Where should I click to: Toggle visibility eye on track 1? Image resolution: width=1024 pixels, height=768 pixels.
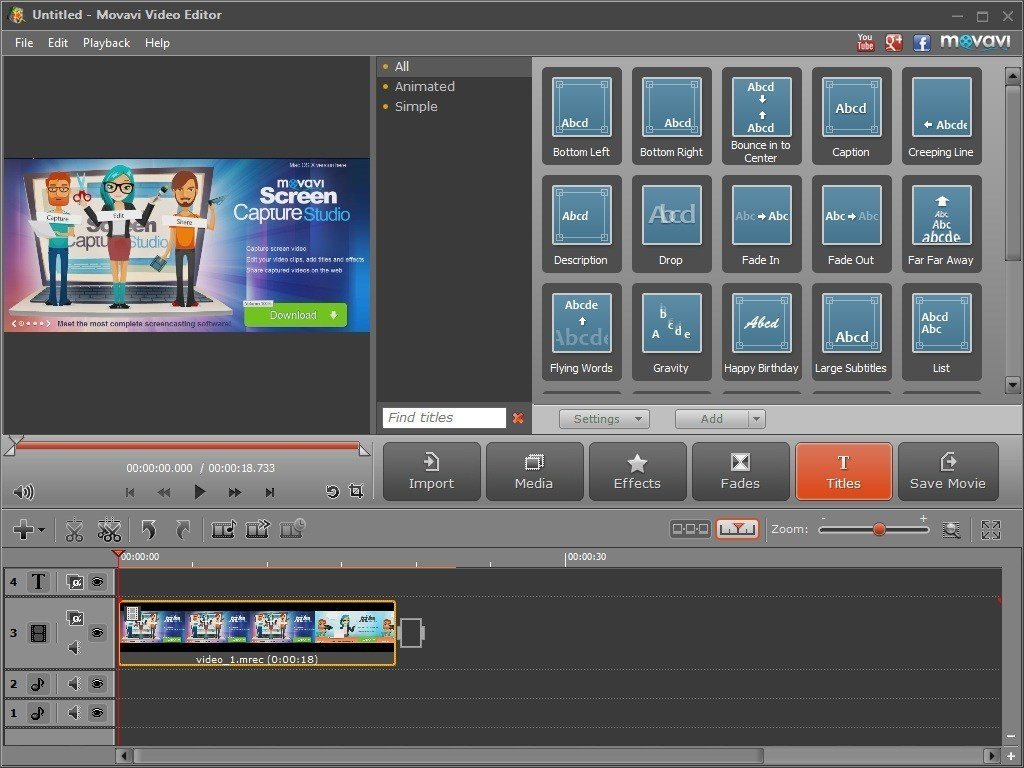(97, 712)
